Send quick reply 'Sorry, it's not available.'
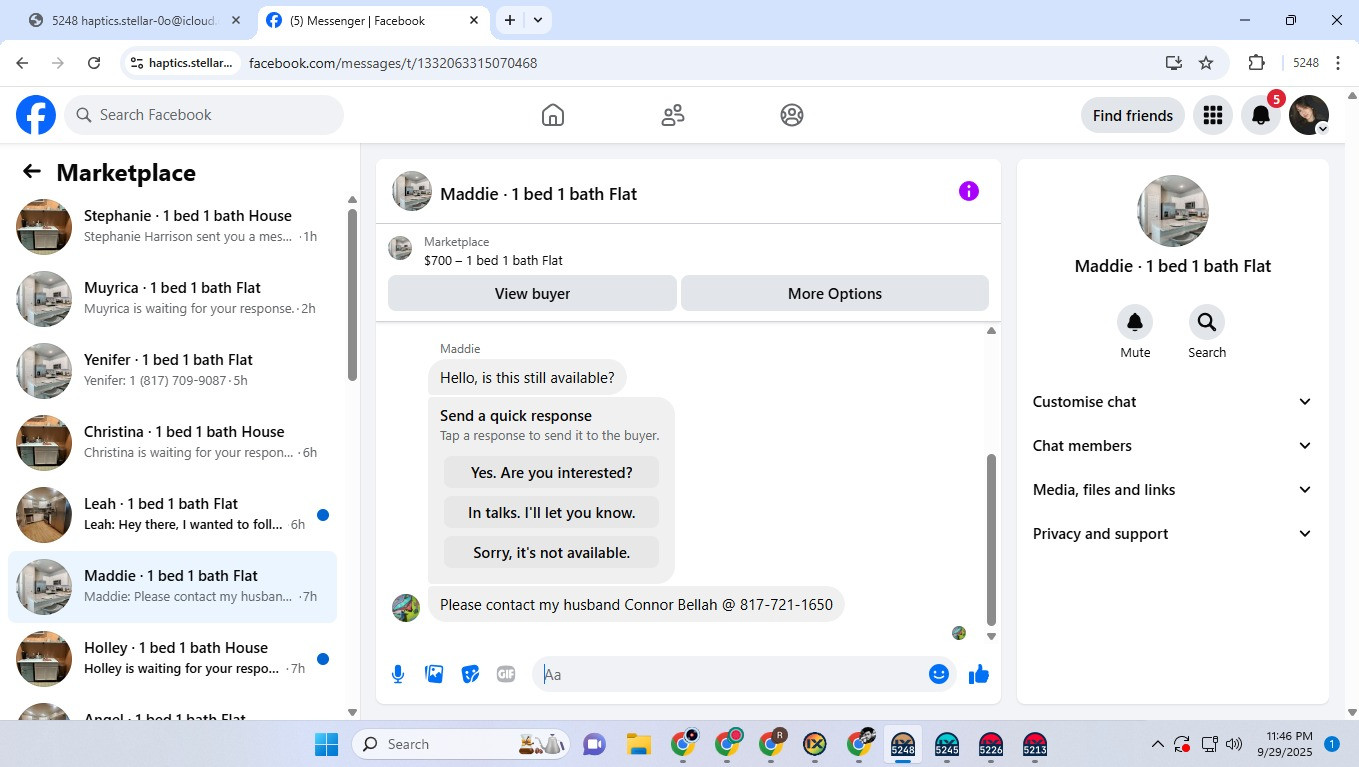This screenshot has width=1359, height=767. point(552,553)
